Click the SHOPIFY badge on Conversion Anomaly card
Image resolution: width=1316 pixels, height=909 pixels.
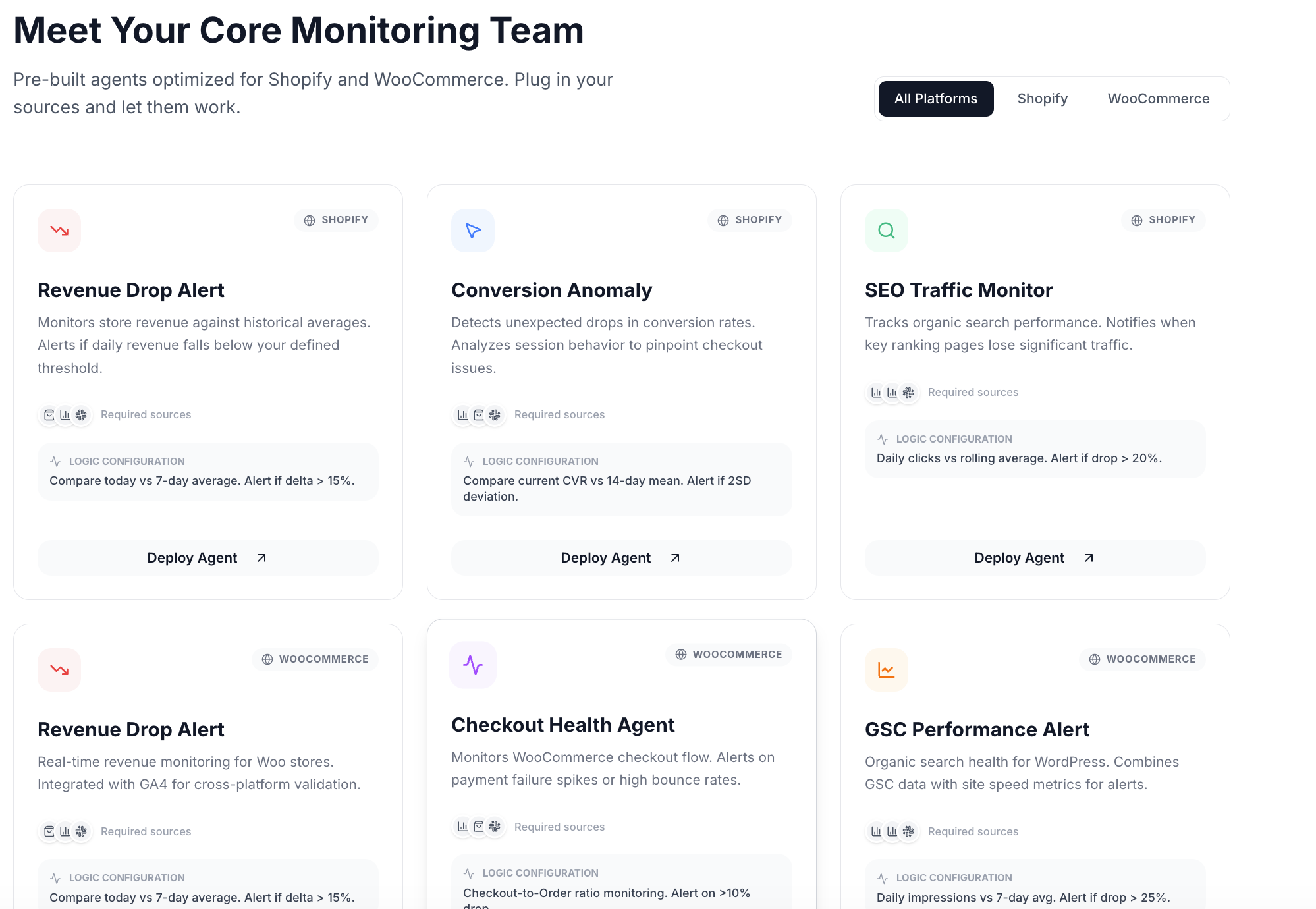point(750,220)
